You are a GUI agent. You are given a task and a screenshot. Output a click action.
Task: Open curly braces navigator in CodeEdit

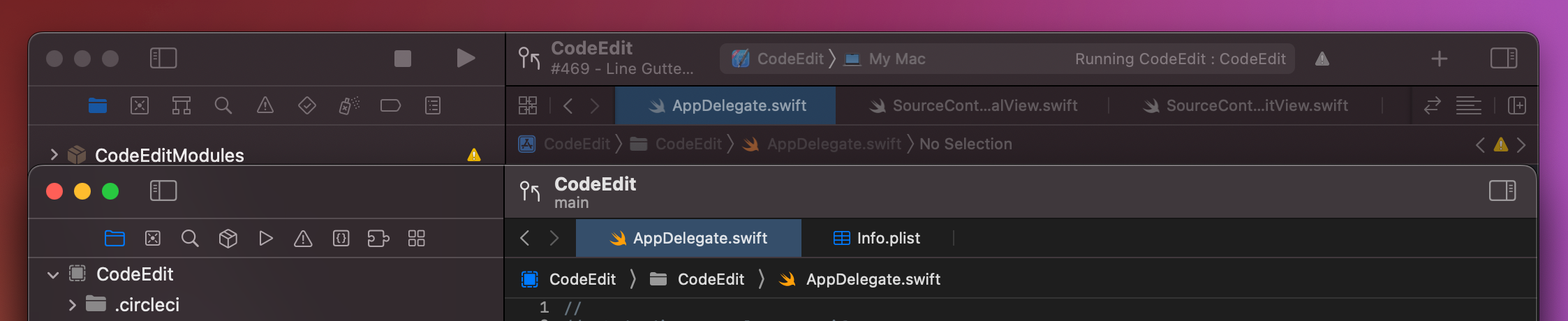pos(341,239)
